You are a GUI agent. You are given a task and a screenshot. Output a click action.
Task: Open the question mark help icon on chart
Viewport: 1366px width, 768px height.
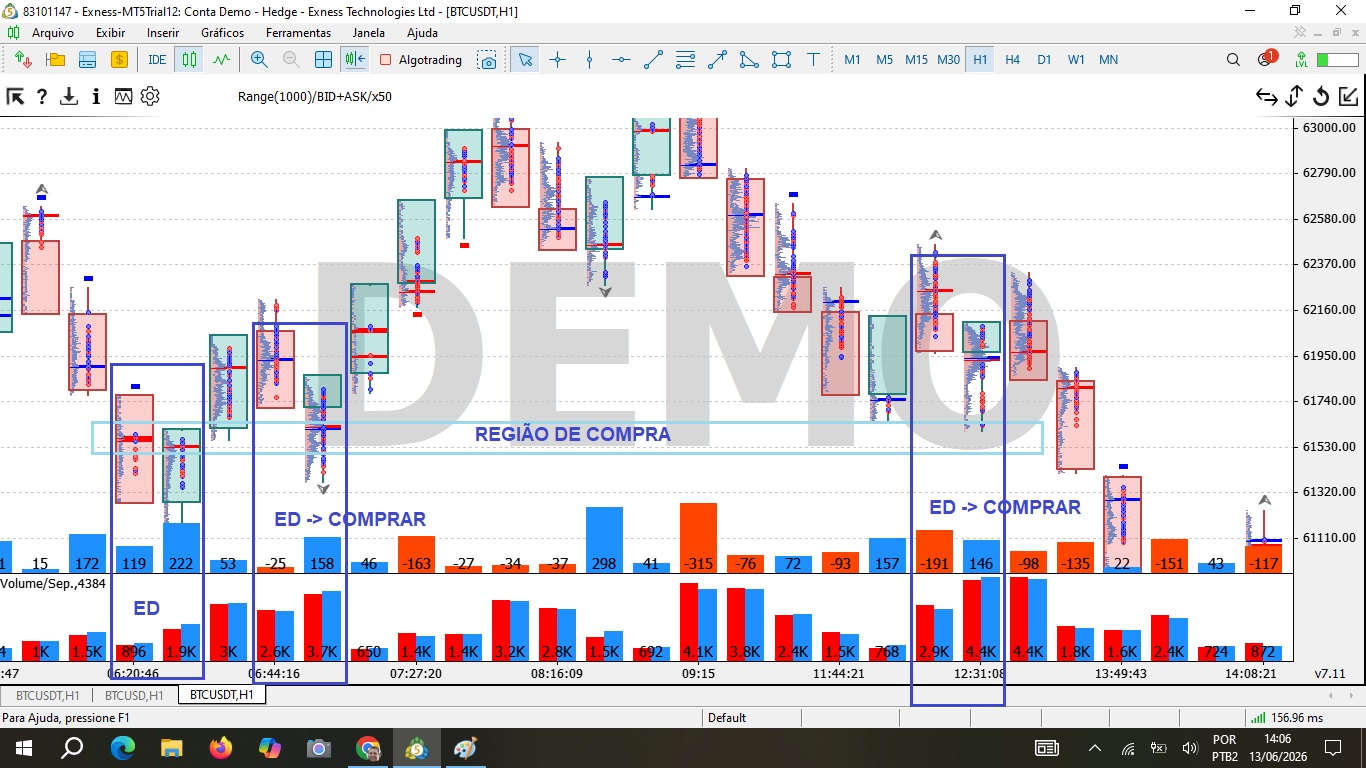42,97
